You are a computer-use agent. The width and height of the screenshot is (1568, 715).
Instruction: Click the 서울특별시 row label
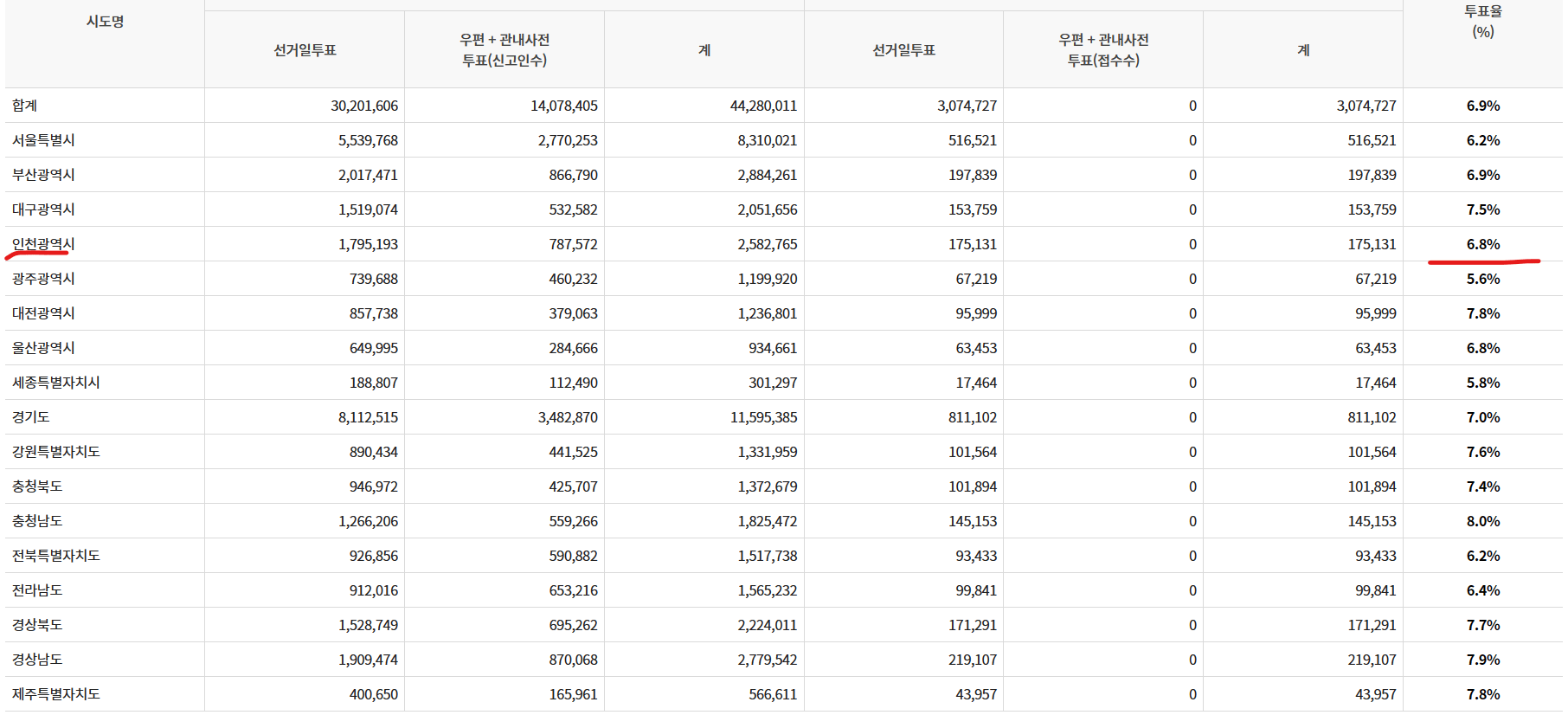coord(43,140)
